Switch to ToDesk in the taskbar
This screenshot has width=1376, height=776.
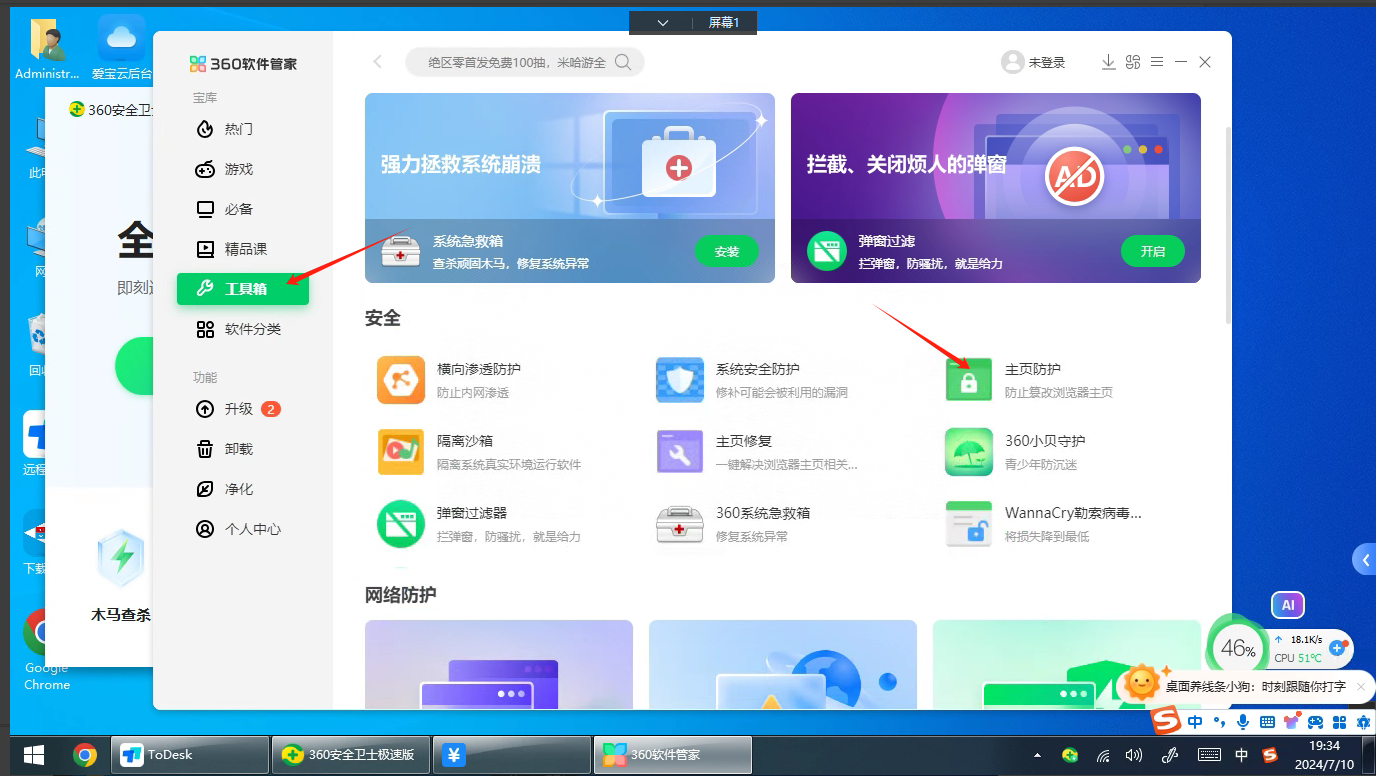pos(190,755)
